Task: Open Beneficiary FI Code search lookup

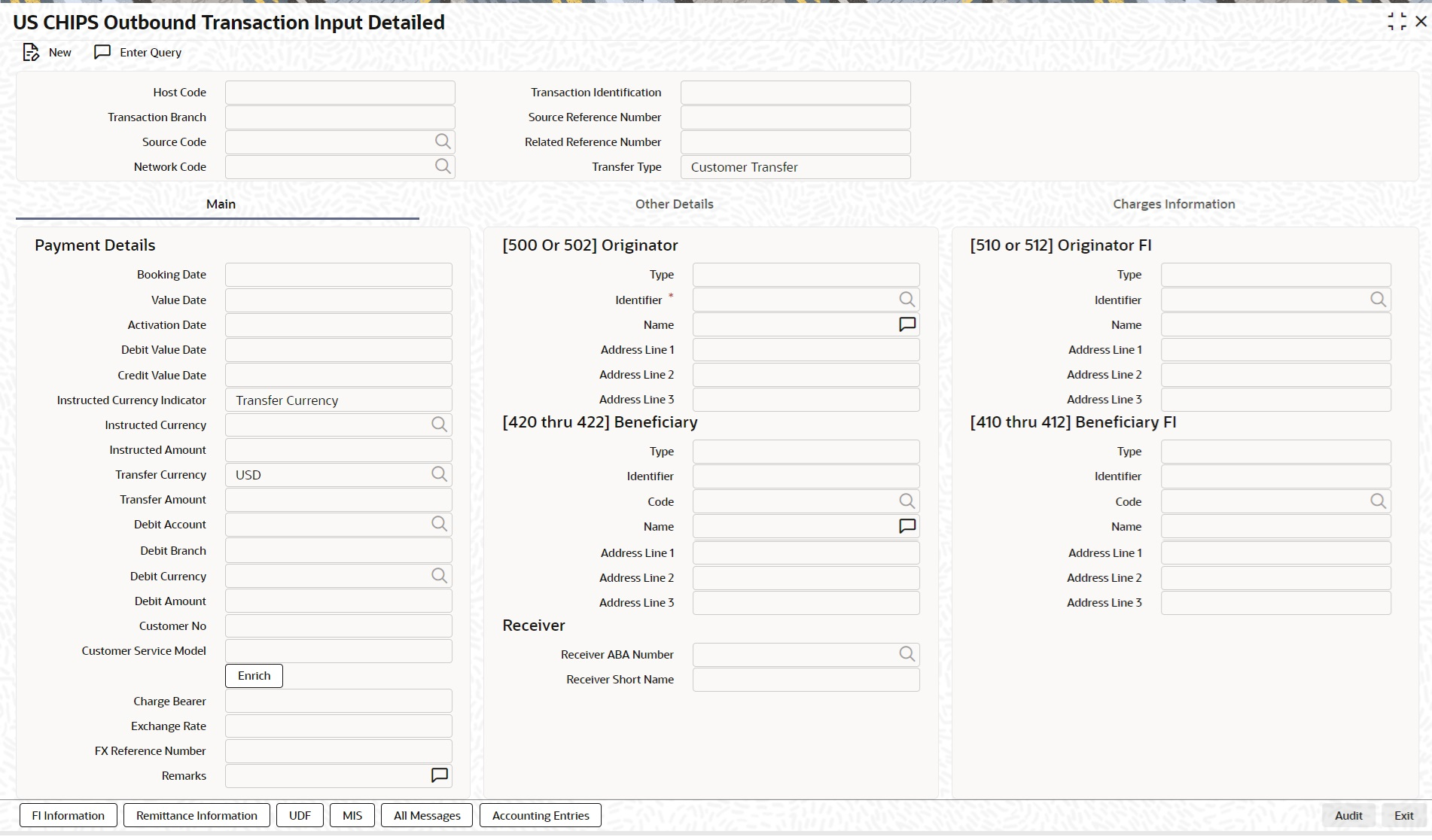Action: (x=1378, y=501)
